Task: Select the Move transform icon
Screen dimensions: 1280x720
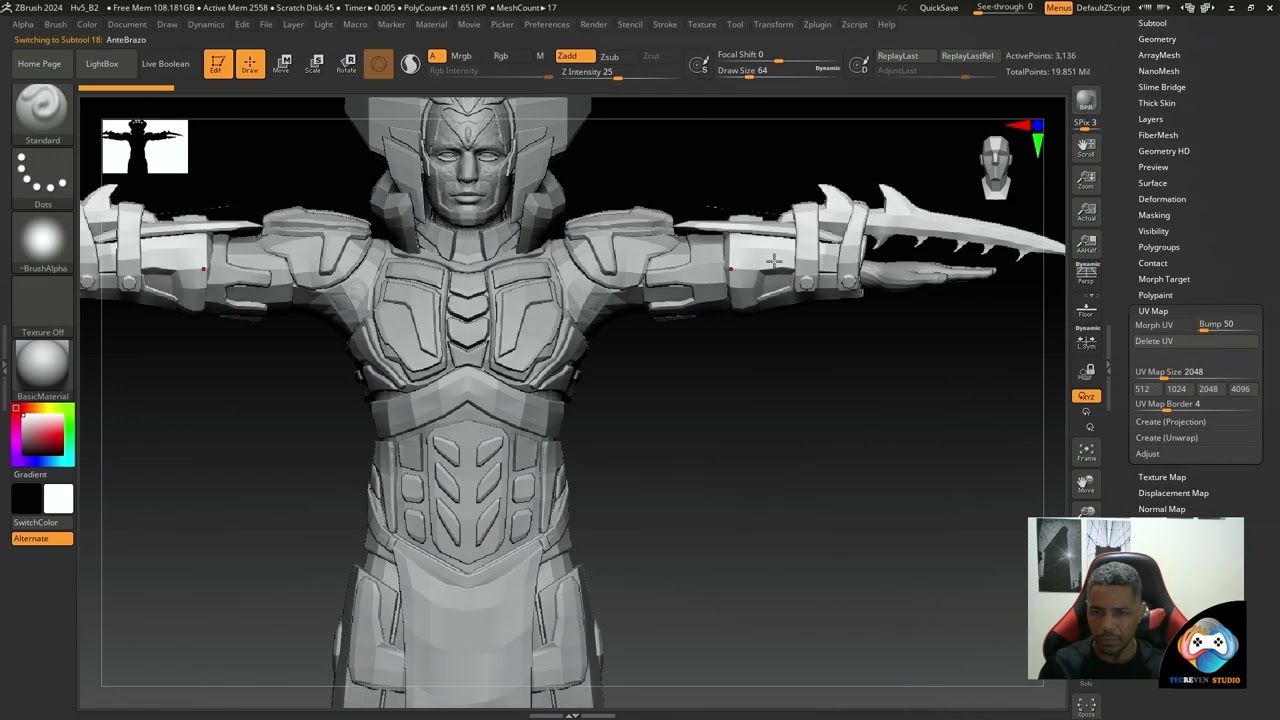Action: (282, 64)
